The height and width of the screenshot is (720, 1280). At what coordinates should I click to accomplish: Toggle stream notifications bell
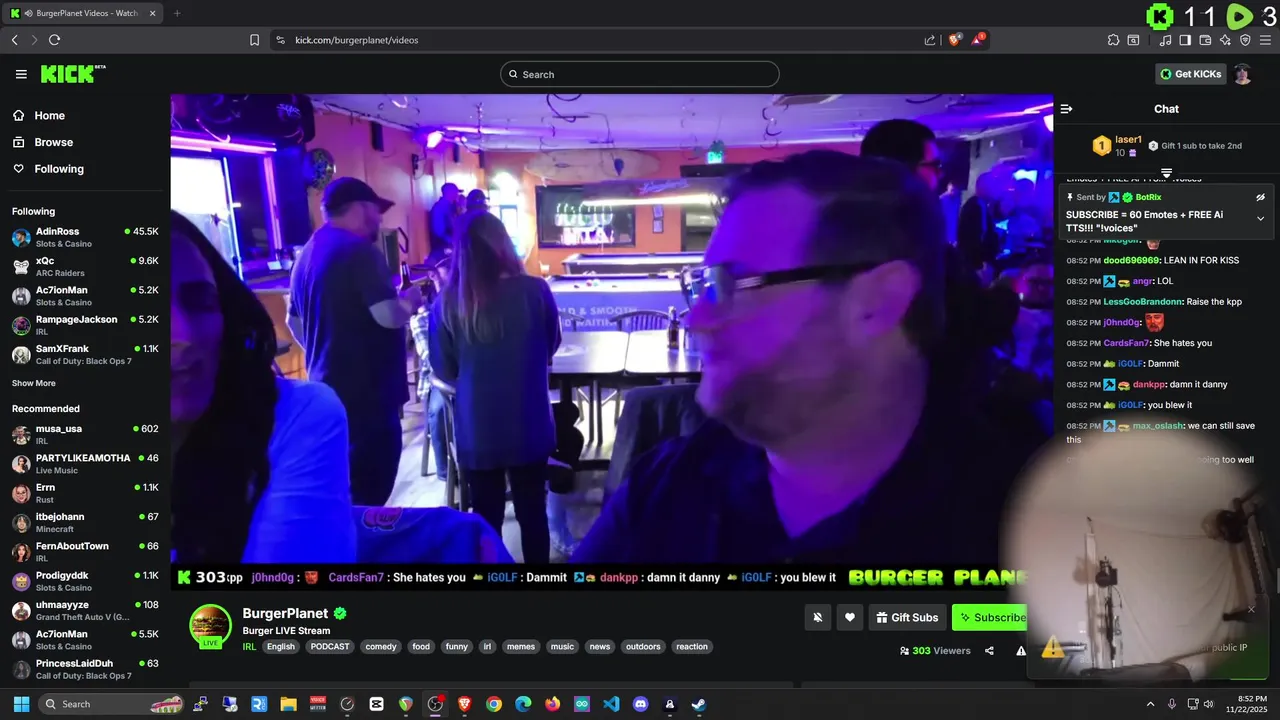(x=818, y=617)
